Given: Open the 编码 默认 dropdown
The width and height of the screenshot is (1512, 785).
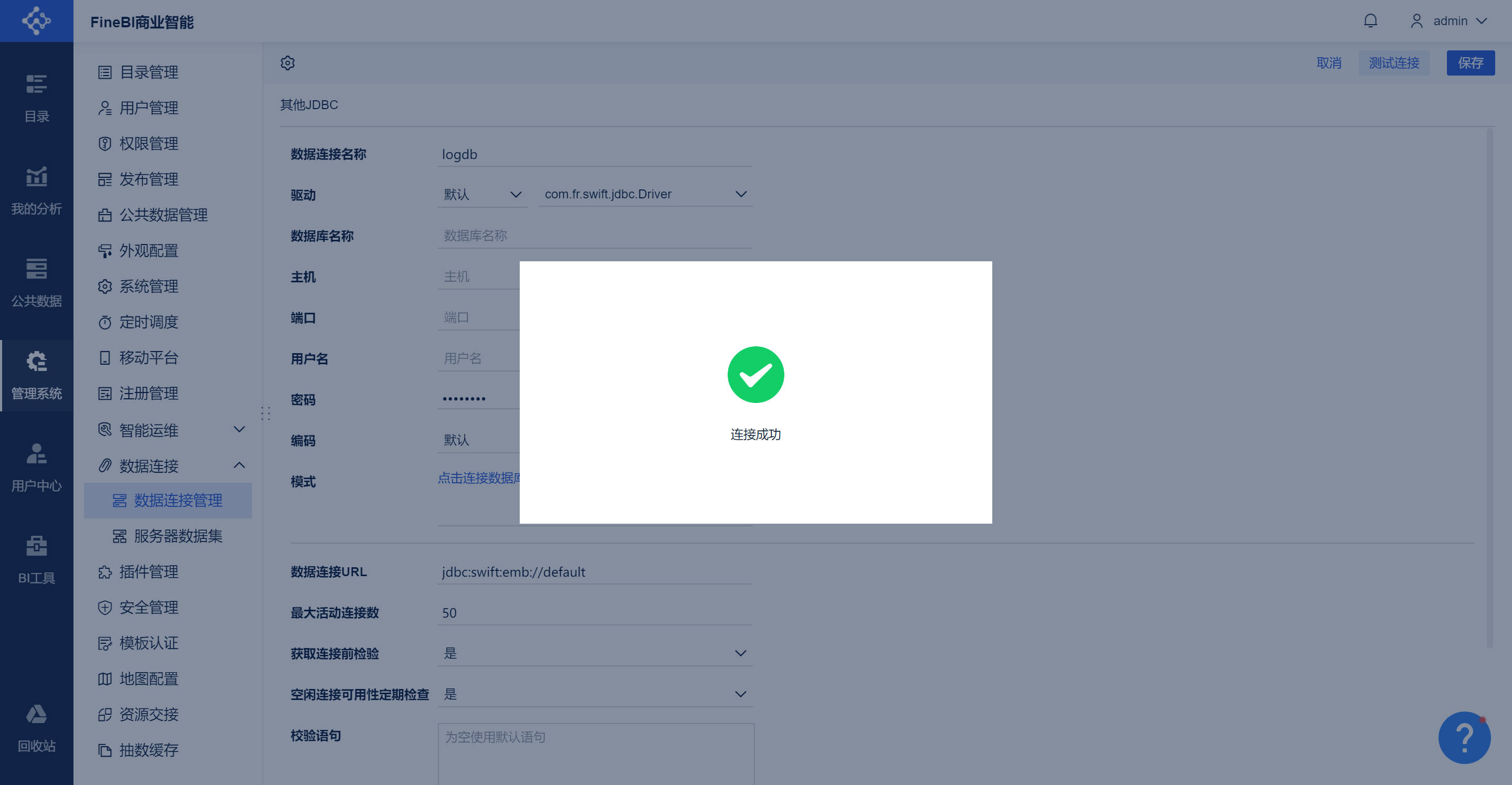Looking at the screenshot, I should click(x=478, y=440).
